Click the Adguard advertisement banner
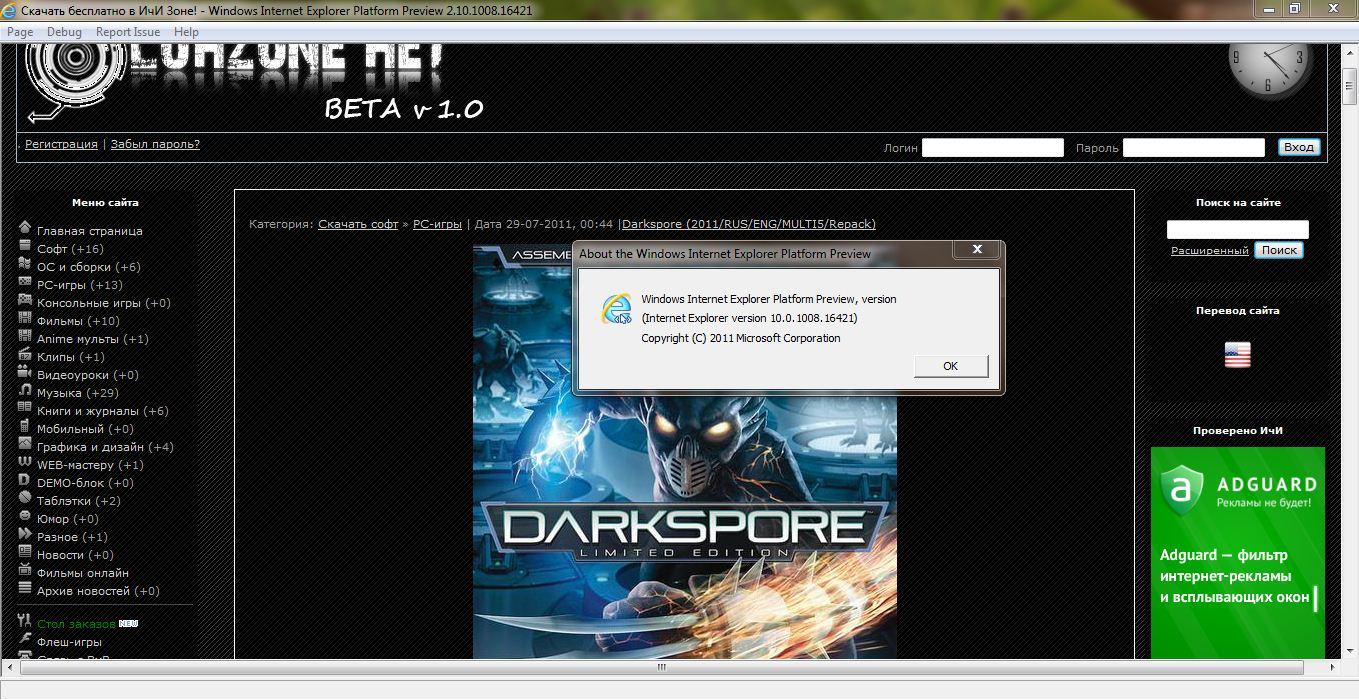 [1237, 550]
